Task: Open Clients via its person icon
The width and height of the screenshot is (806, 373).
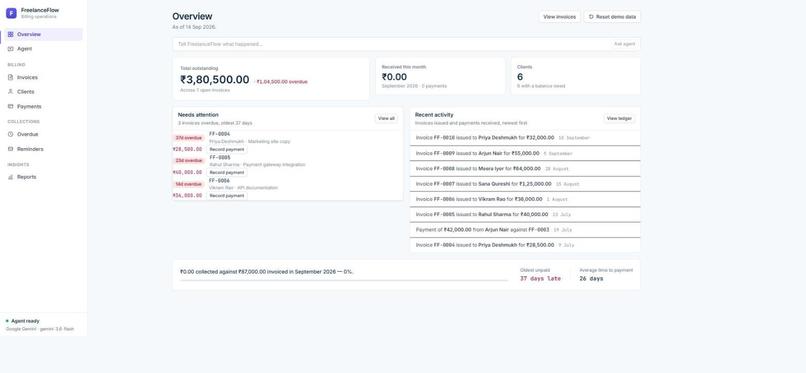Action: pos(11,92)
